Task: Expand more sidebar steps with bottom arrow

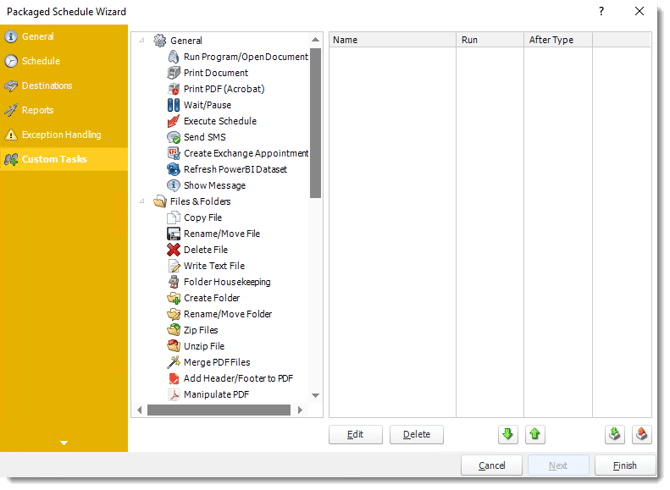Action: (64, 443)
